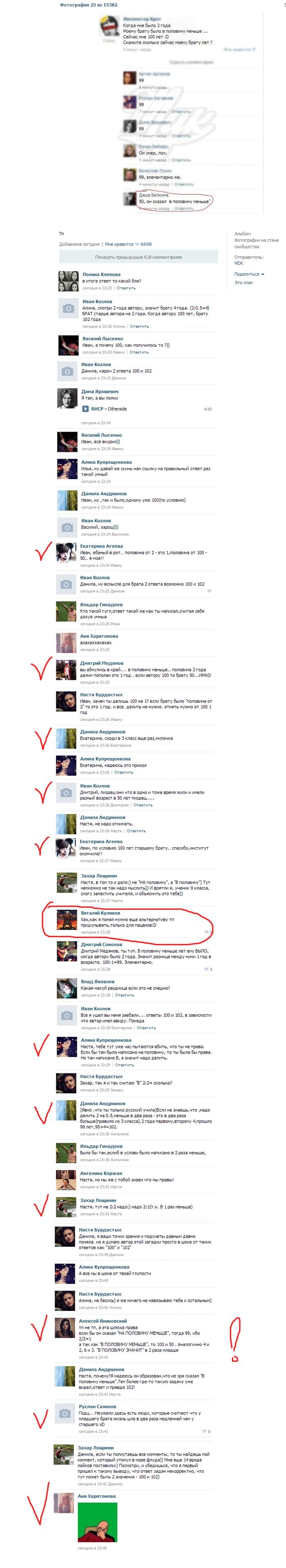Reply to Полина Клепова's comment
Image resolution: width=286 pixels, height=1568 pixels.
[126, 289]
